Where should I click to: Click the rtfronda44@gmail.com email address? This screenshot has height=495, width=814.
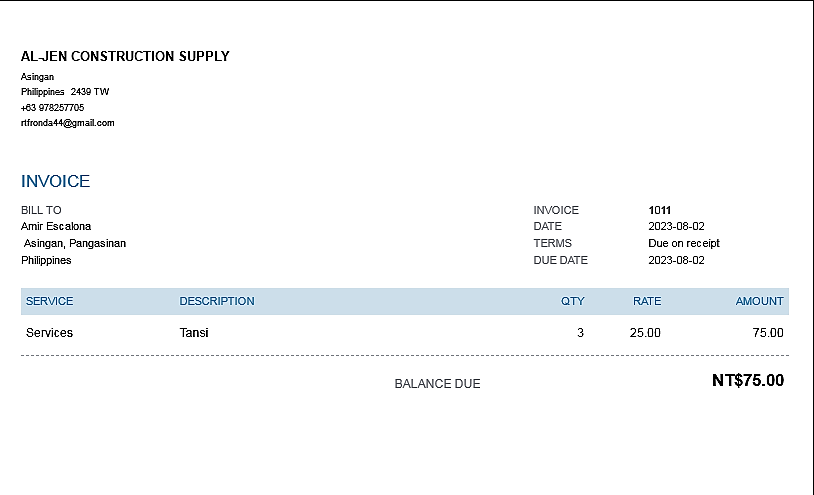[68, 123]
